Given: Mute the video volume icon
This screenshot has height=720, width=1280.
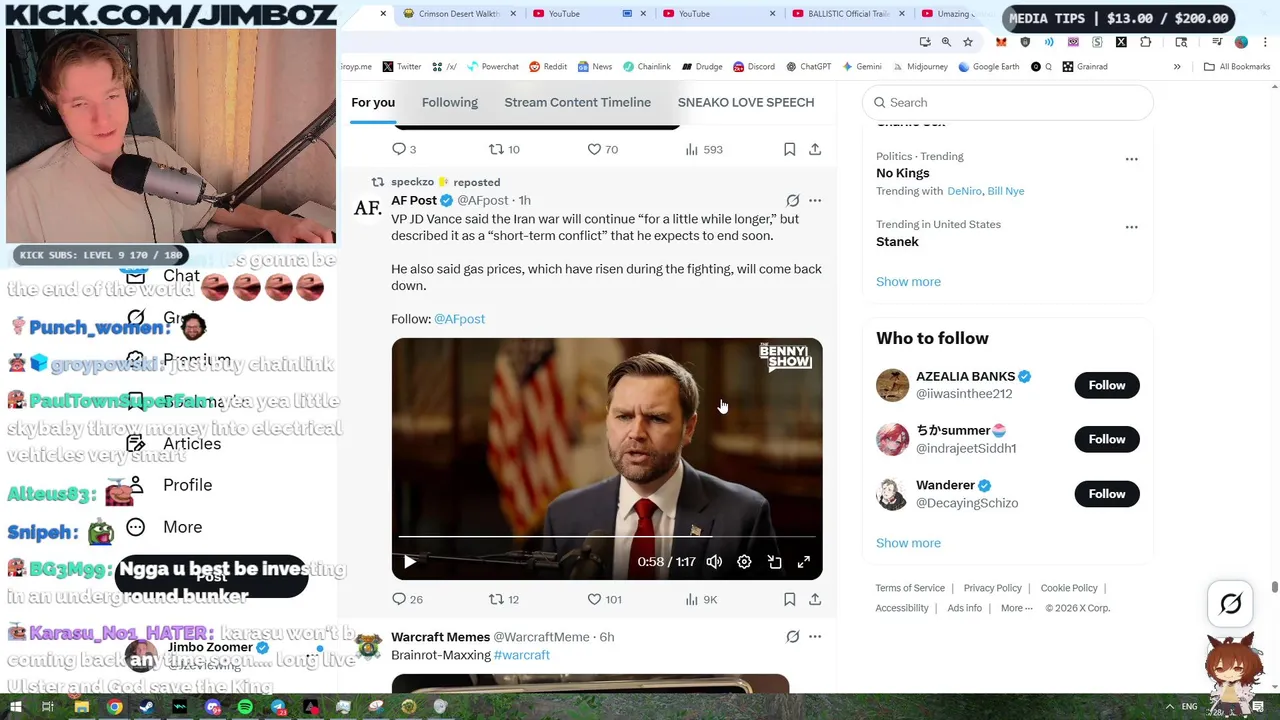Looking at the screenshot, I should 714,562.
